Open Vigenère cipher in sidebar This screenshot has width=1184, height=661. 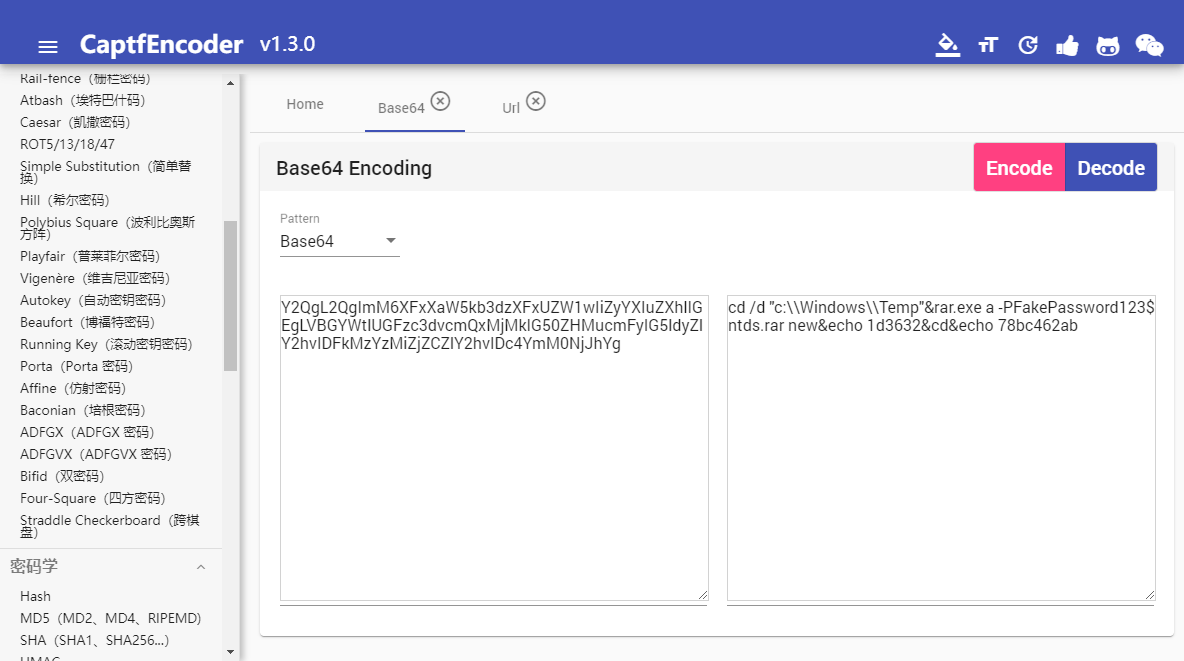pos(95,278)
